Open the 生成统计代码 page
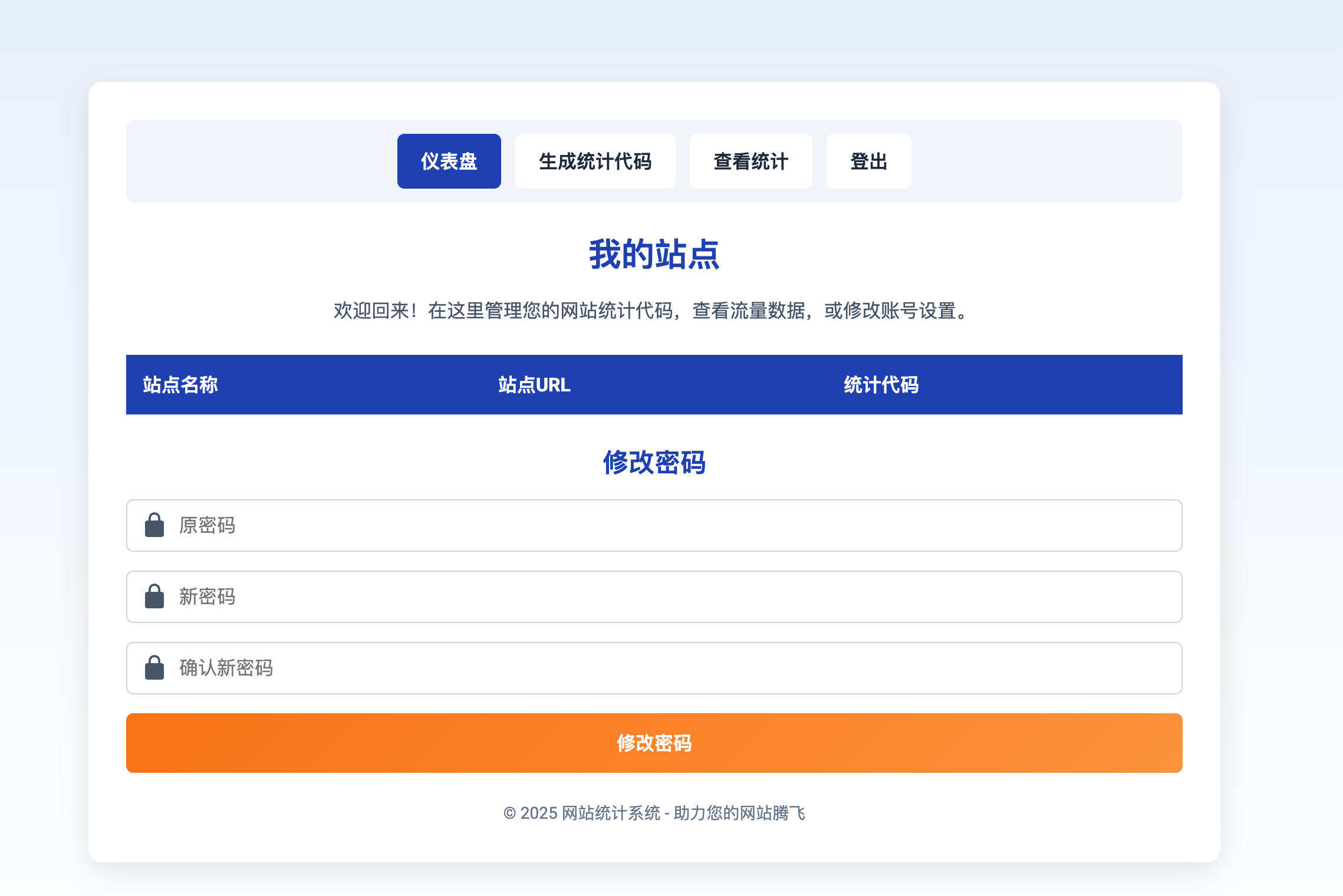This screenshot has width=1343, height=896. click(x=596, y=161)
